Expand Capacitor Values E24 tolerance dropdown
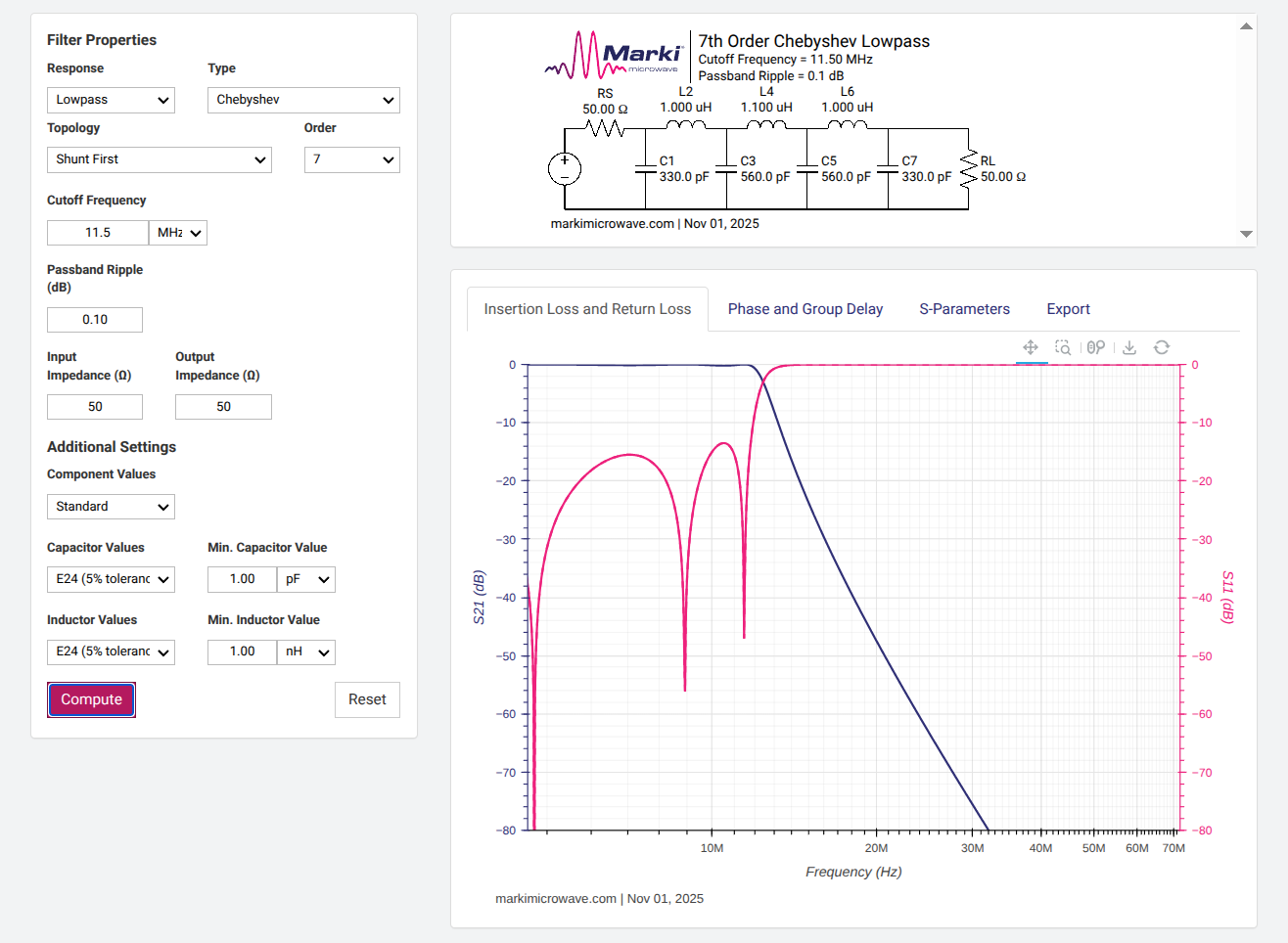Image resolution: width=1288 pixels, height=943 pixels. [x=111, y=579]
